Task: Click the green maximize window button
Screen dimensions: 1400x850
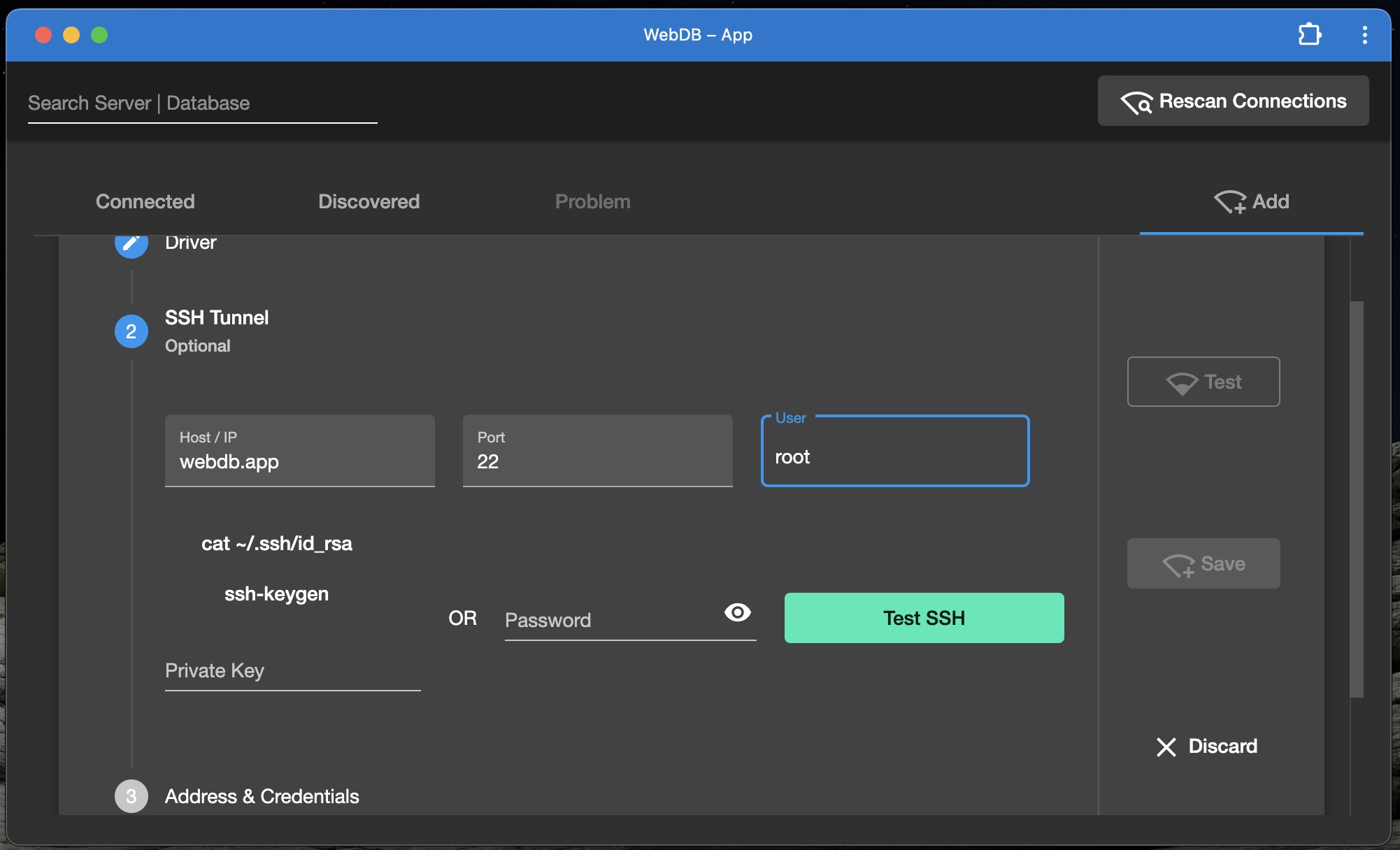Action: click(99, 35)
